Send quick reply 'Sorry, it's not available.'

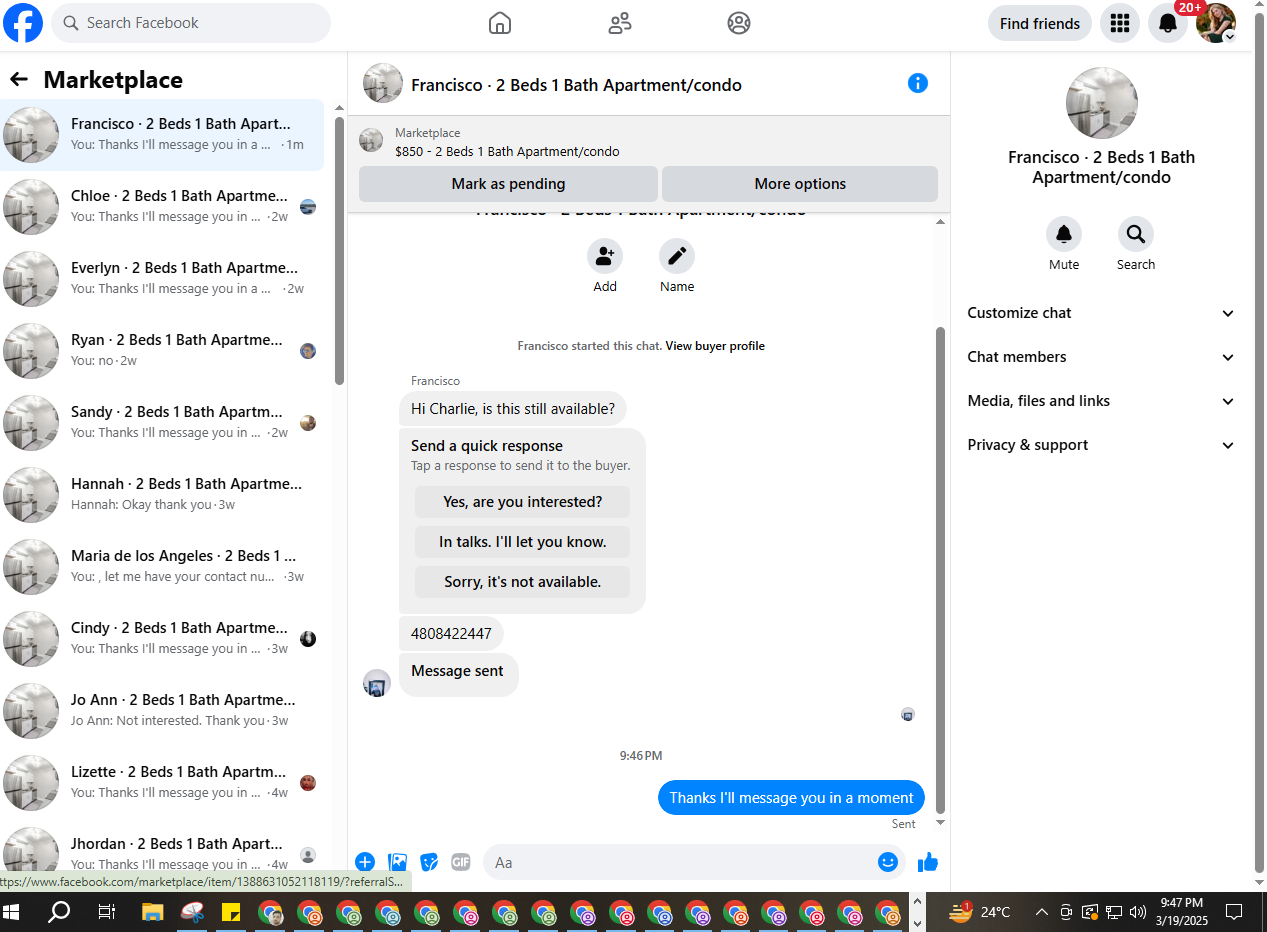click(522, 582)
